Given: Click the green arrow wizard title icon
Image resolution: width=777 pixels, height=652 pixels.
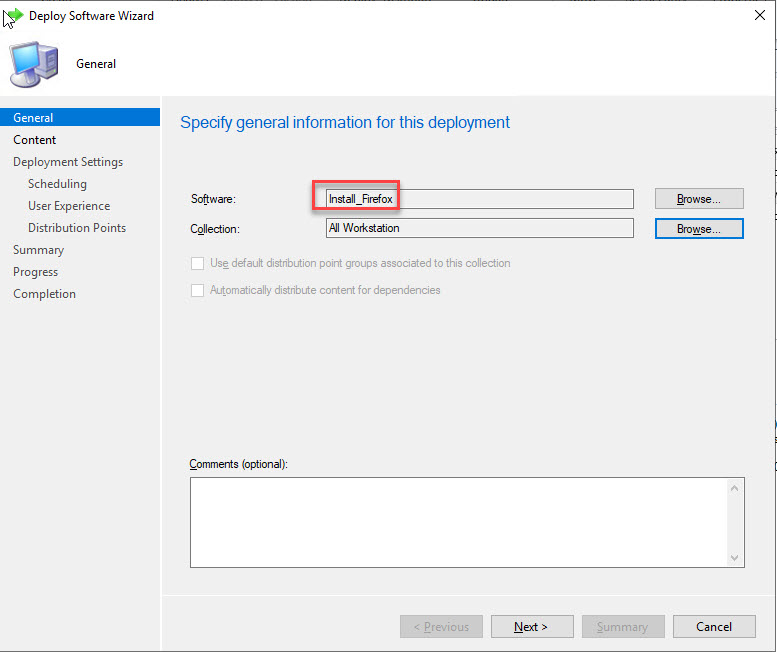Looking at the screenshot, I should (x=14, y=16).
